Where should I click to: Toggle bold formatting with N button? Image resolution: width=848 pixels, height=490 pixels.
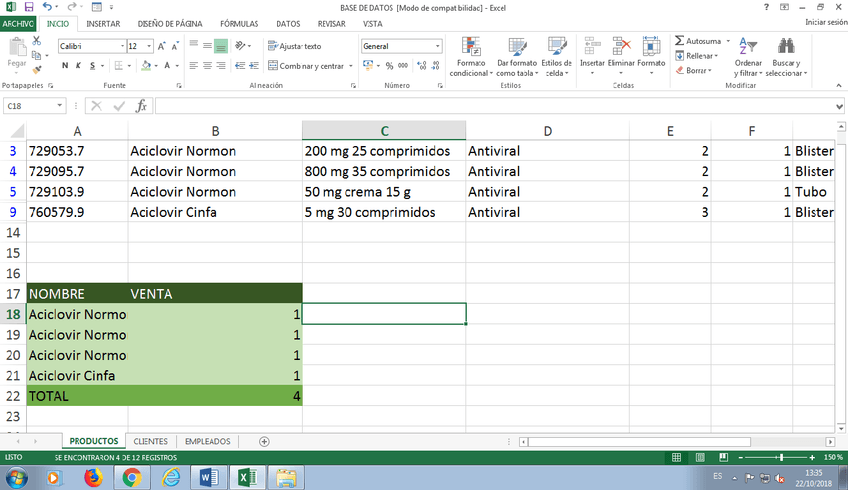[x=65, y=66]
